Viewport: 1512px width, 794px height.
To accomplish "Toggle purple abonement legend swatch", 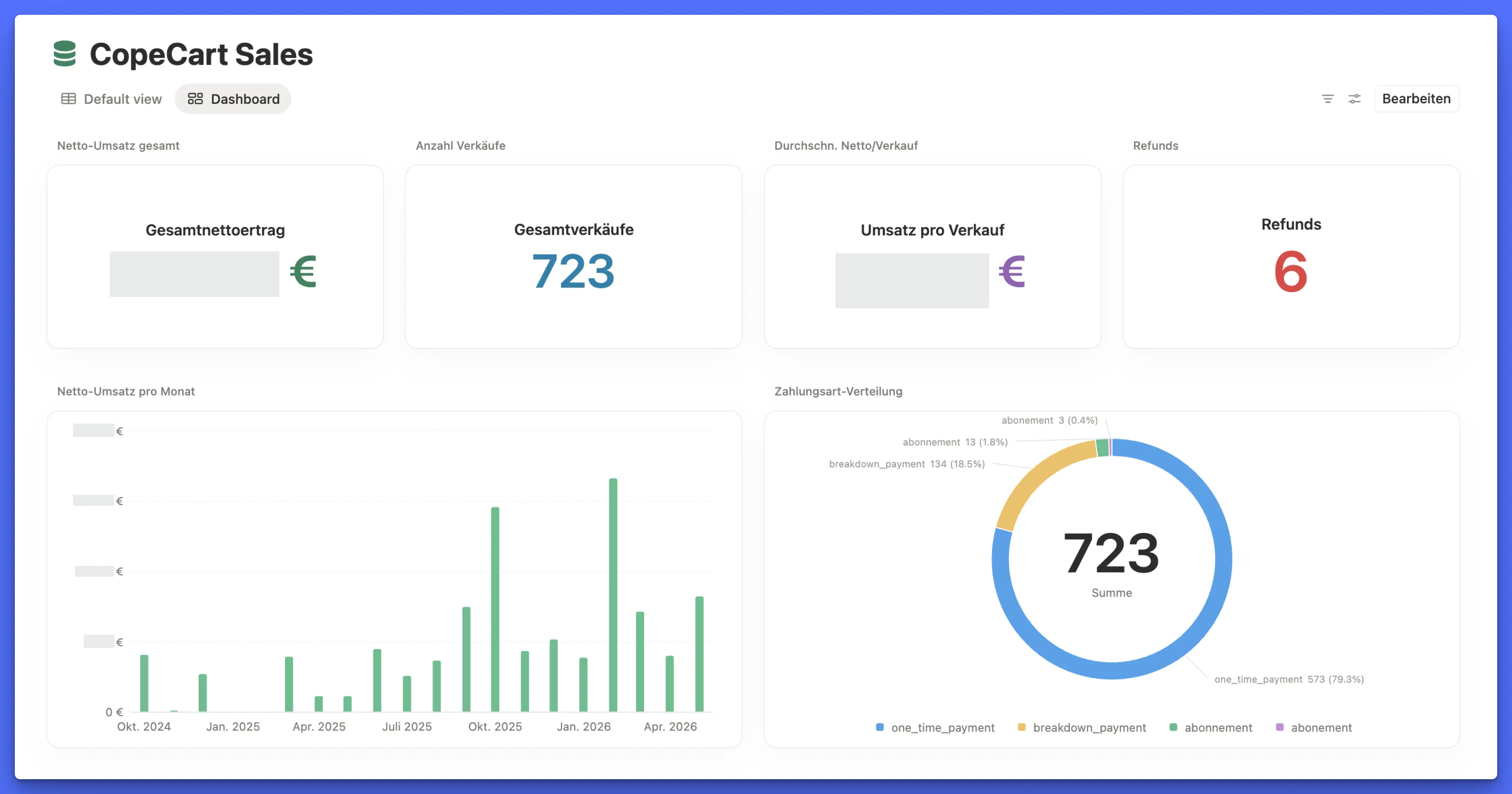I will pos(1280,727).
